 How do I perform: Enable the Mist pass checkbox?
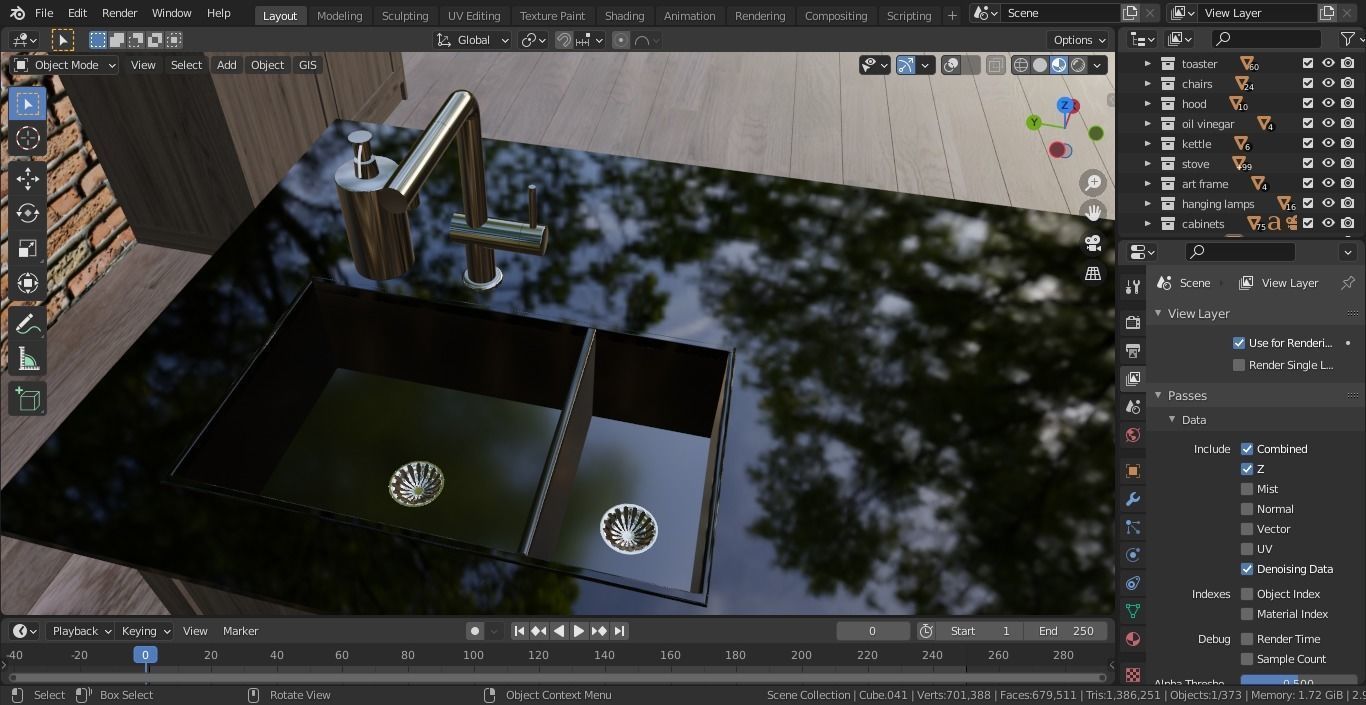pos(1247,489)
